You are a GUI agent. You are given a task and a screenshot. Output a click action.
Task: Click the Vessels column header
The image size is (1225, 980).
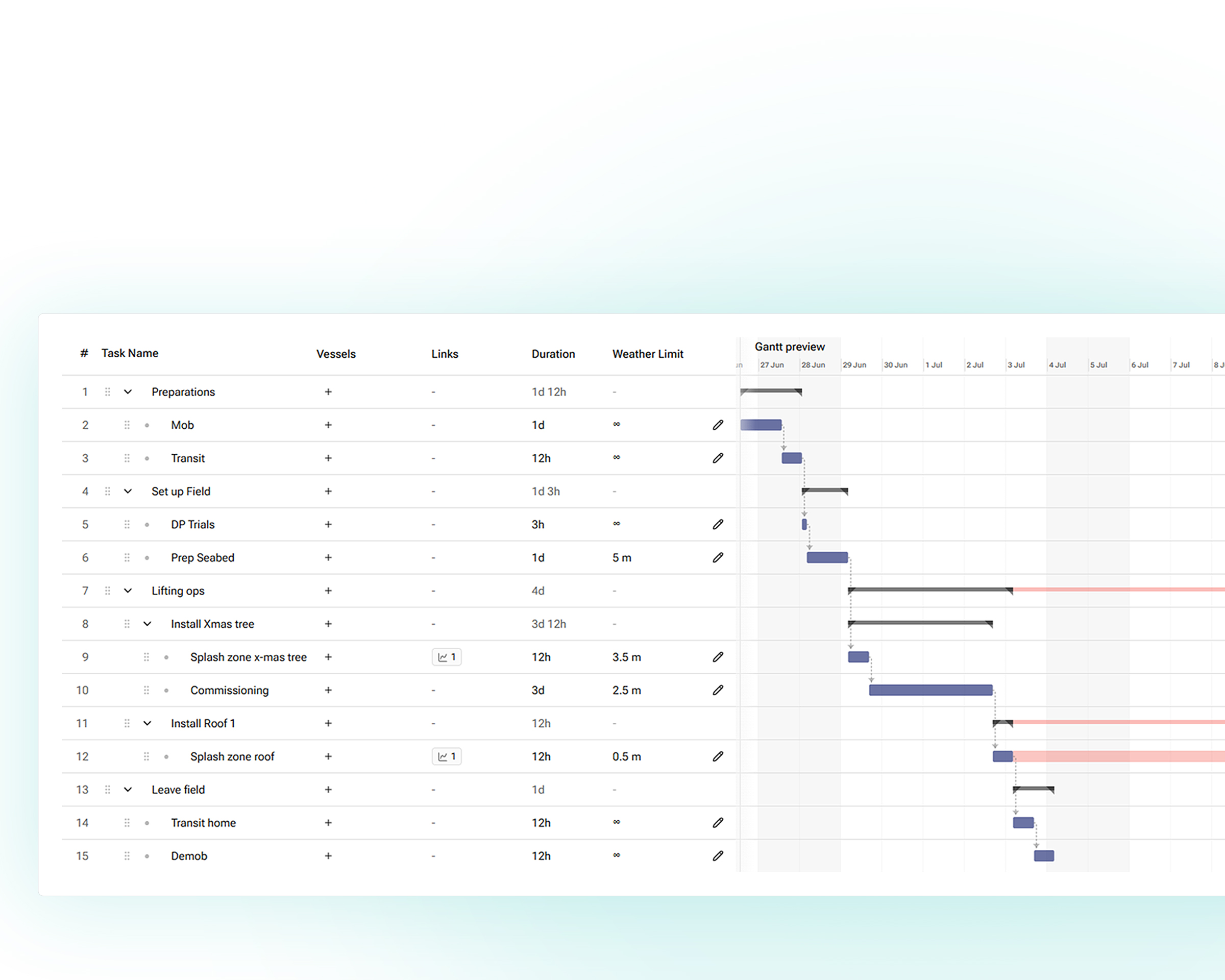click(336, 354)
